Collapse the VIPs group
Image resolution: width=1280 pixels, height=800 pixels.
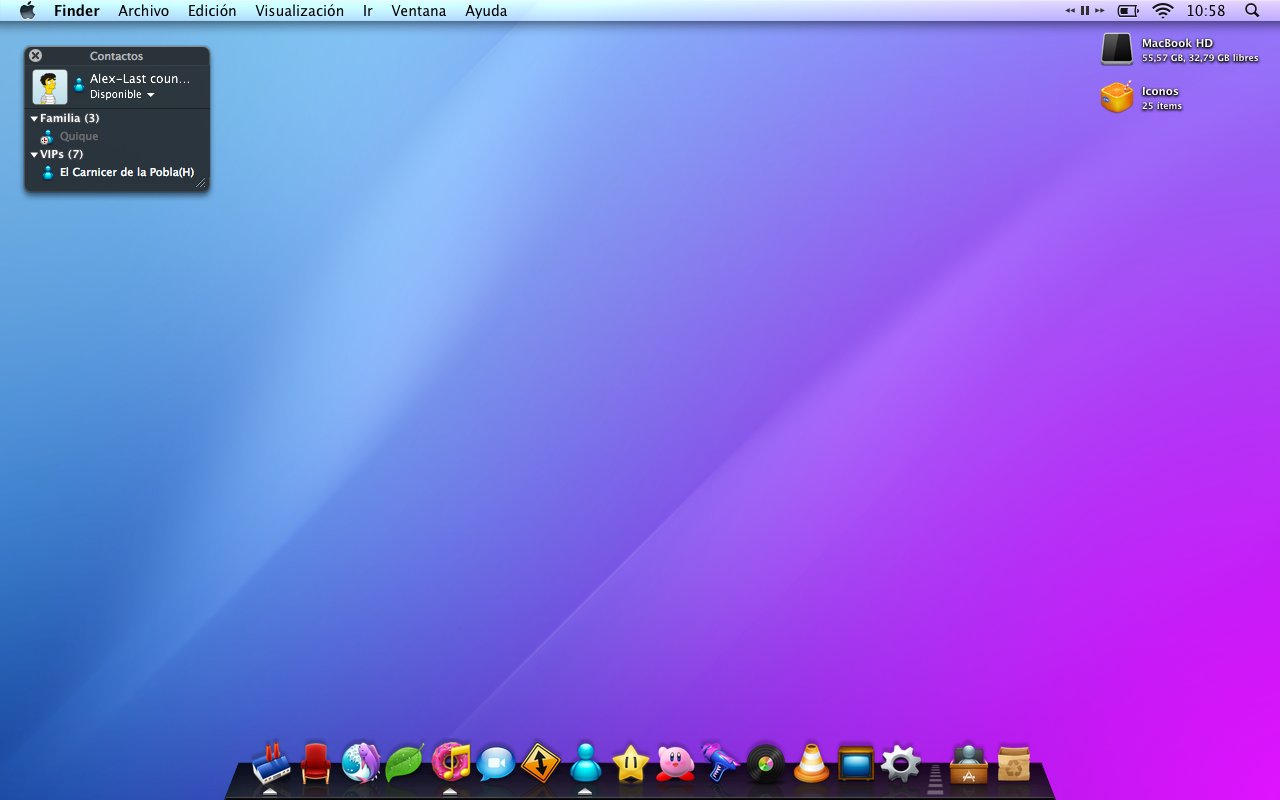coord(34,155)
